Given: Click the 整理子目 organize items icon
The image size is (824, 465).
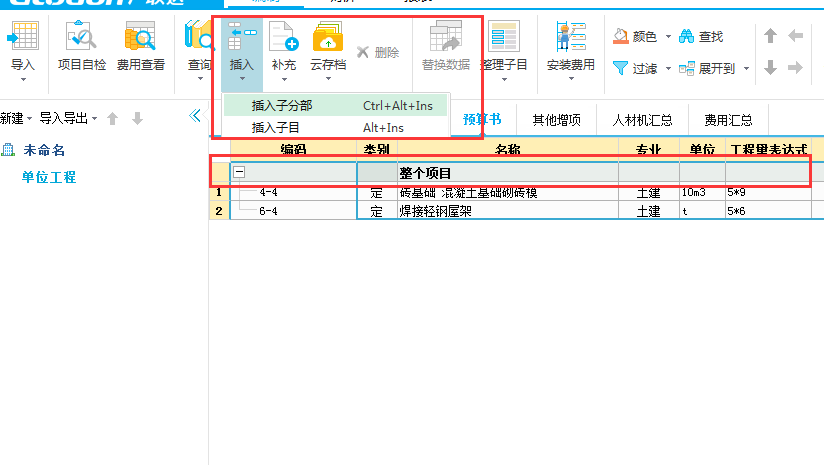Looking at the screenshot, I should [x=503, y=36].
